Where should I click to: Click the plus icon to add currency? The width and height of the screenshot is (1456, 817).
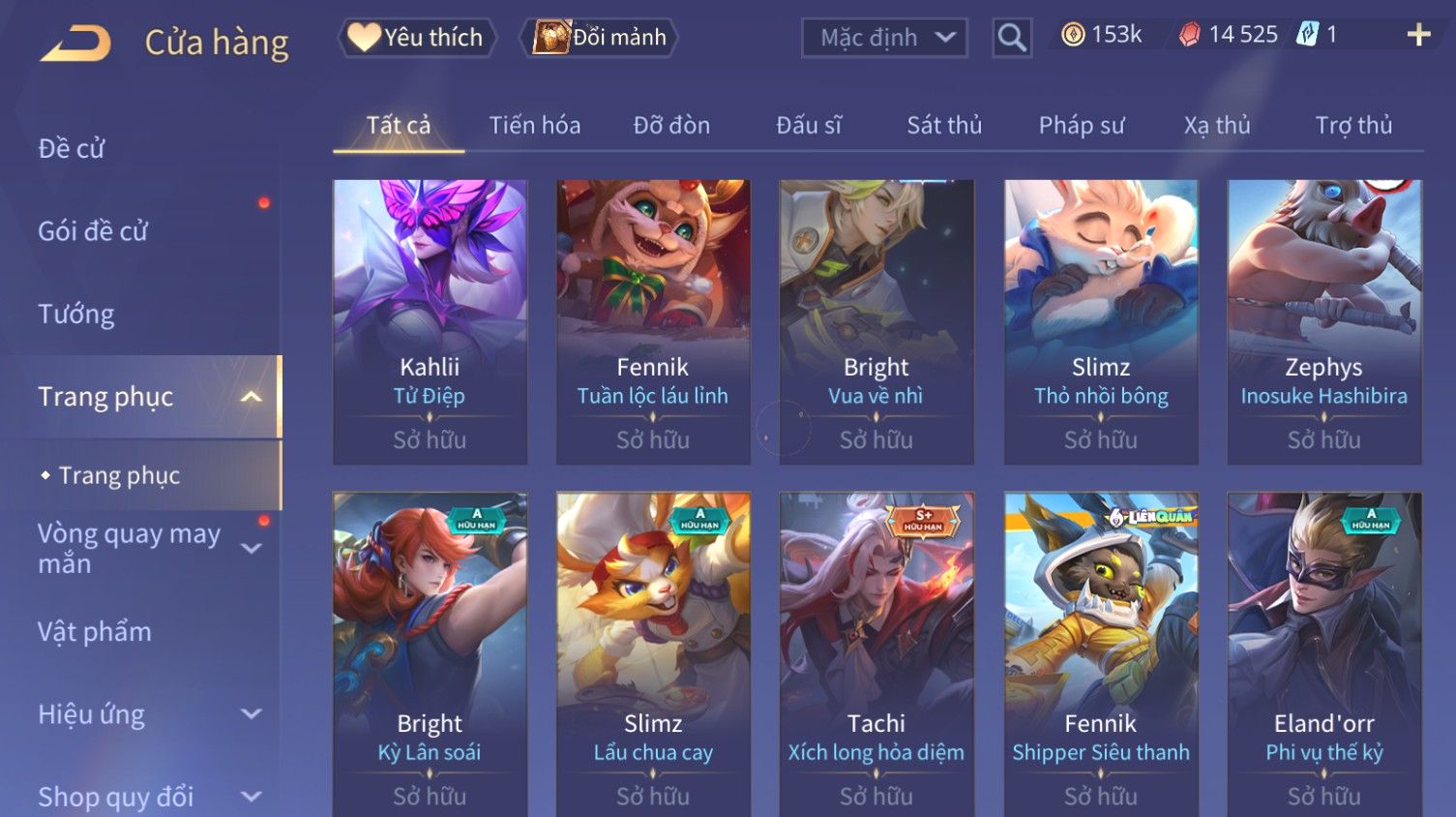(x=1418, y=36)
